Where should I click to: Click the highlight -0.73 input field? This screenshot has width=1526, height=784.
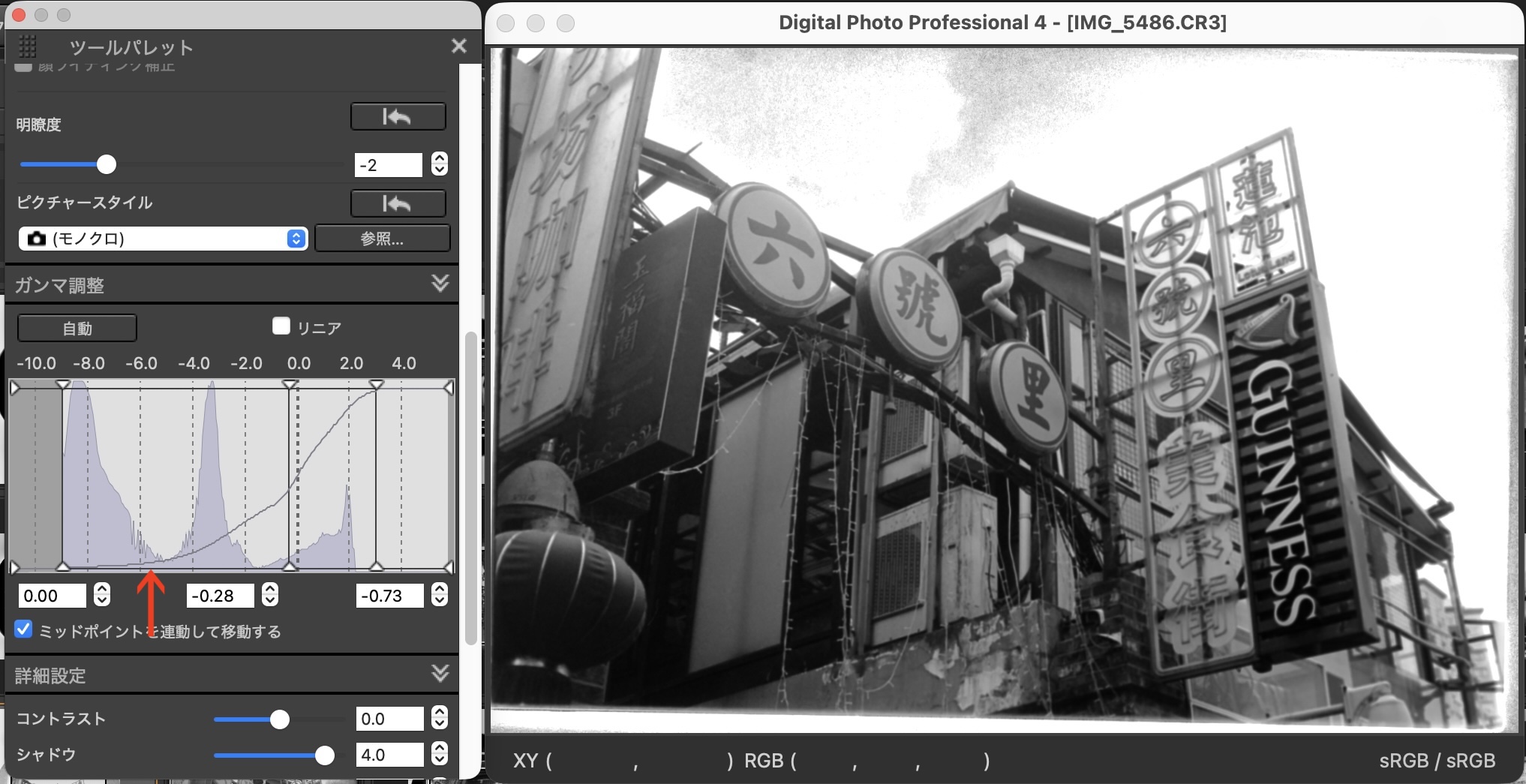[x=389, y=596]
